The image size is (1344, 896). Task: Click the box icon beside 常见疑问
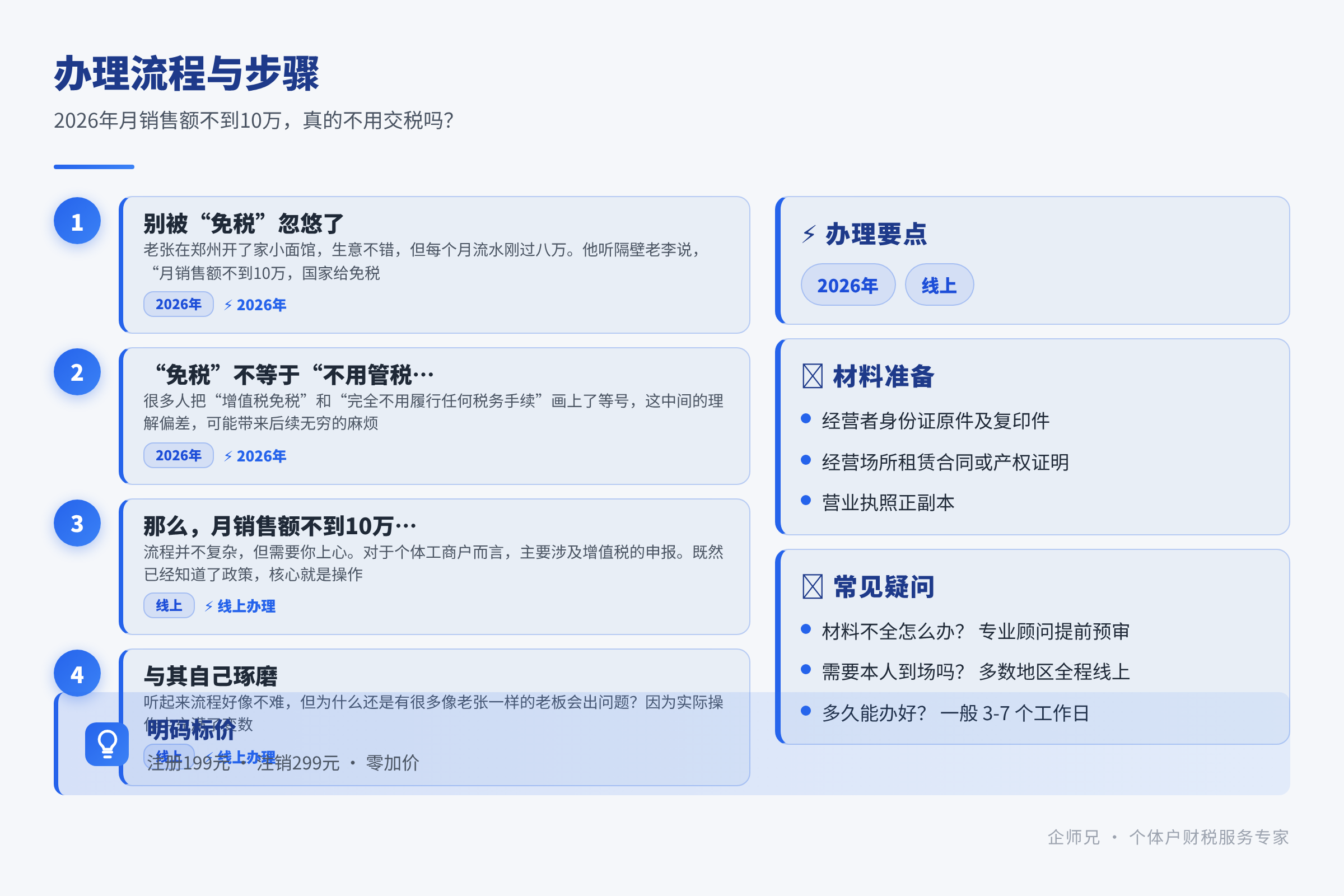(812, 586)
